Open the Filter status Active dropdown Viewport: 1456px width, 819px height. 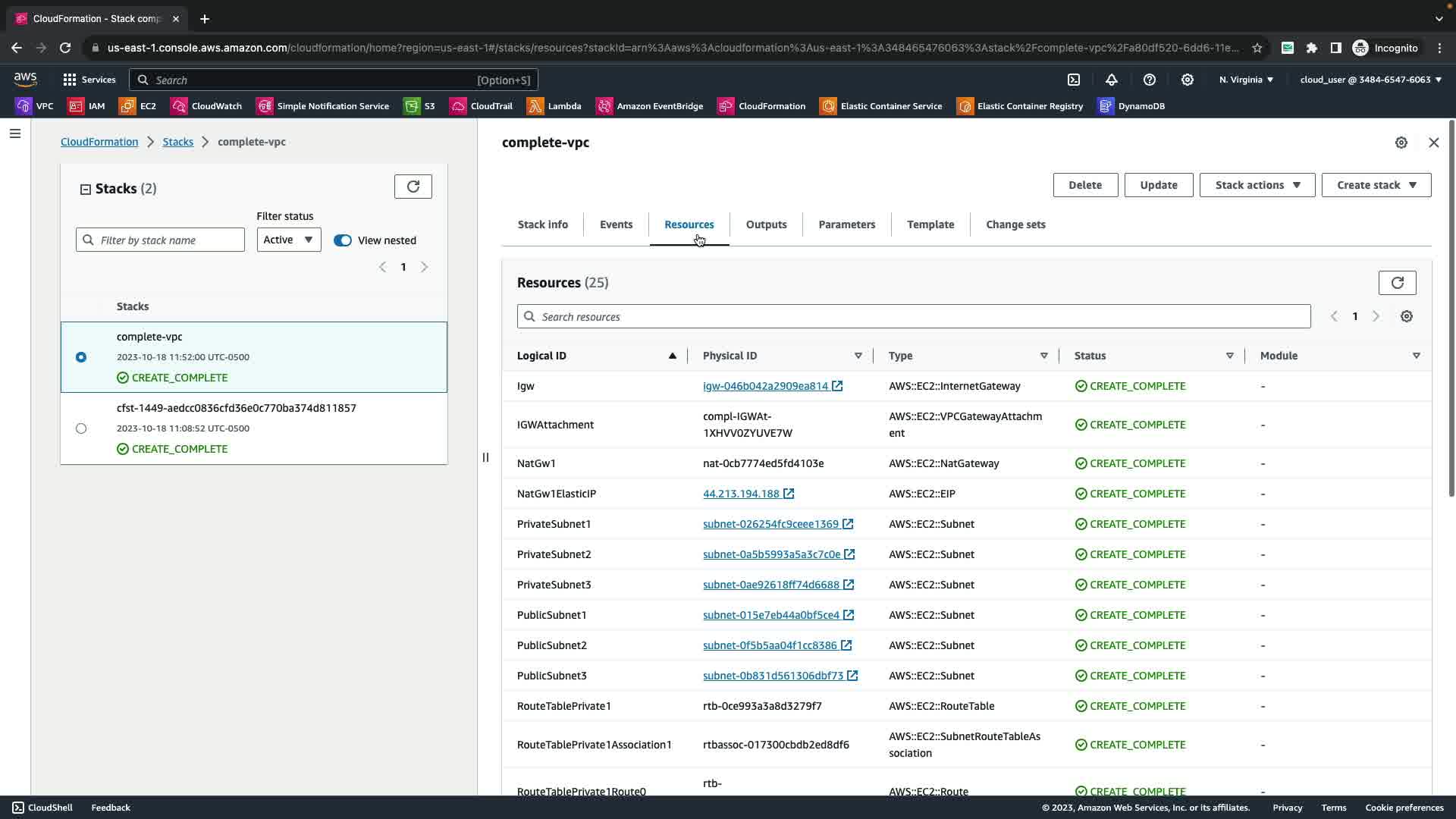(x=288, y=240)
